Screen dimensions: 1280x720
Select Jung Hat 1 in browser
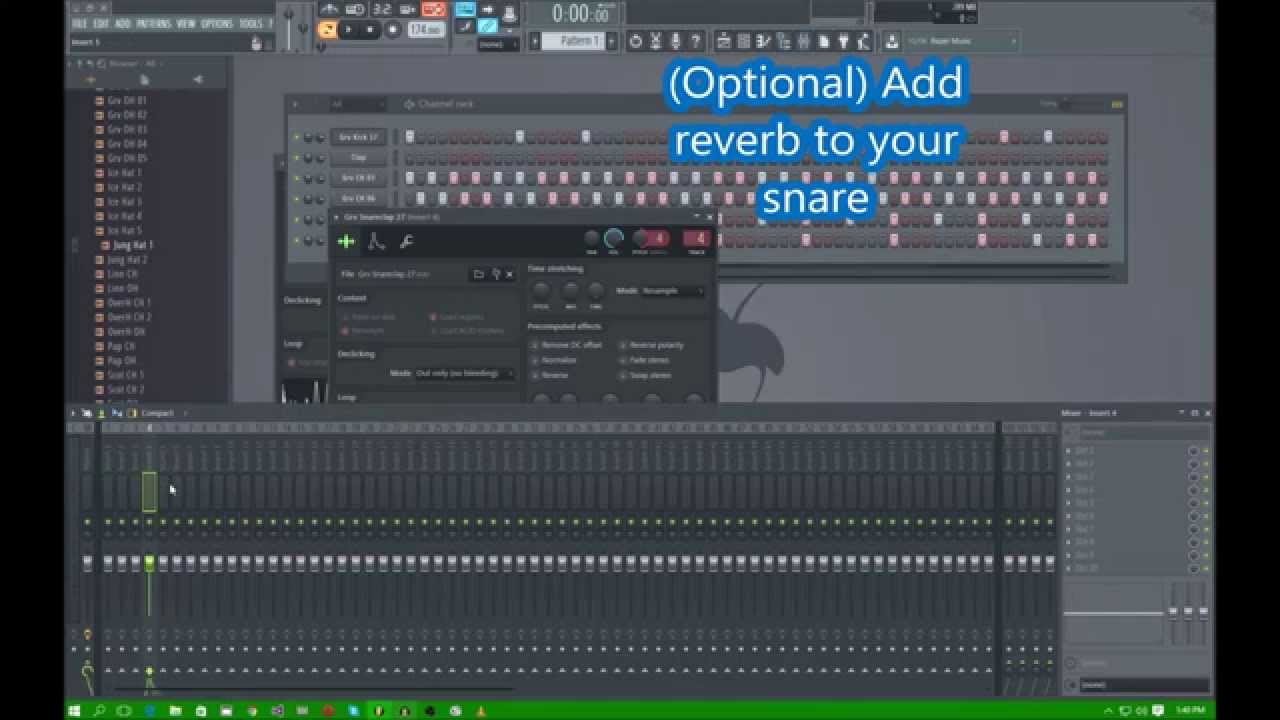click(133, 245)
